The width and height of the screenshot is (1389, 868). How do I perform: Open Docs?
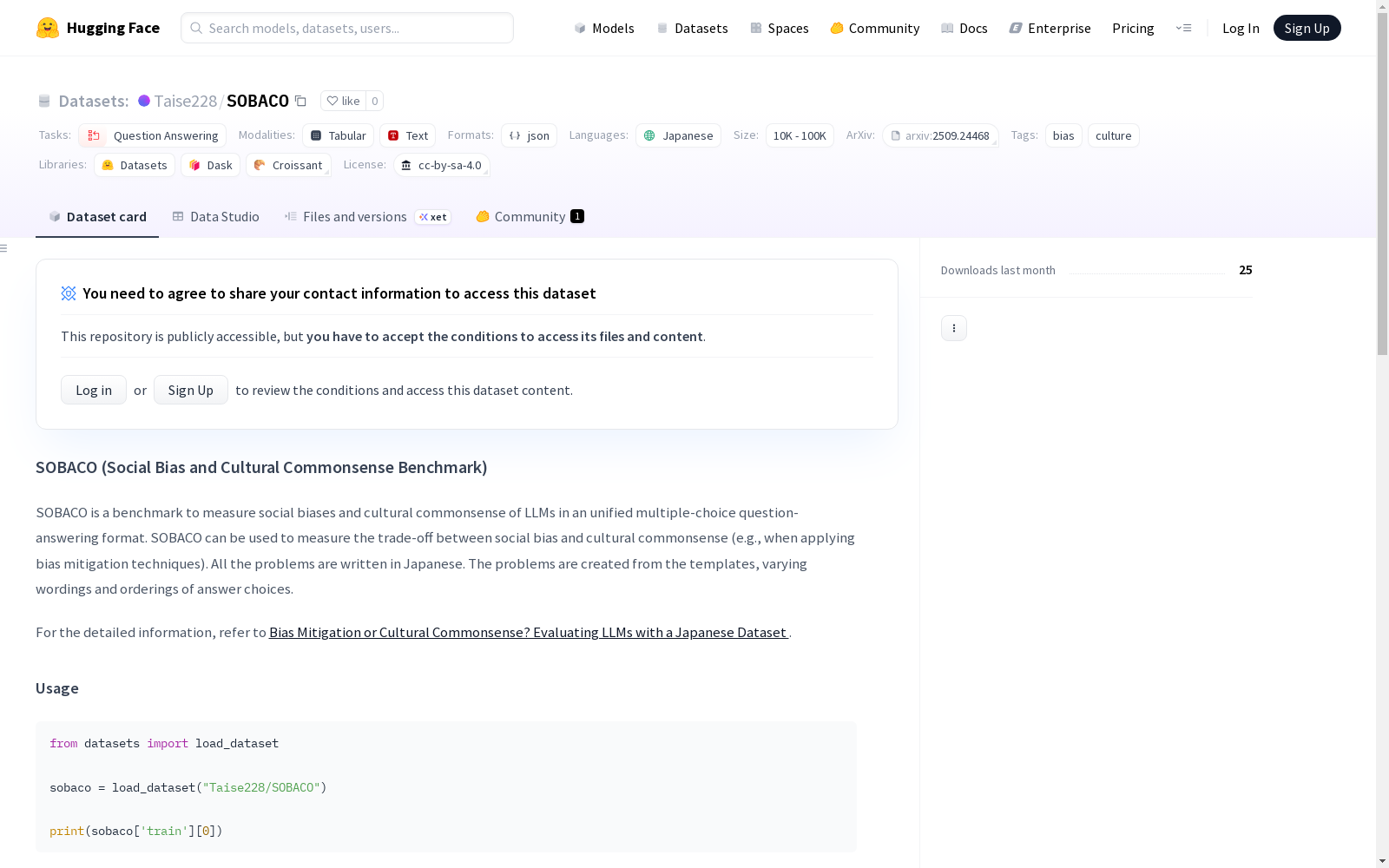[x=964, y=28]
